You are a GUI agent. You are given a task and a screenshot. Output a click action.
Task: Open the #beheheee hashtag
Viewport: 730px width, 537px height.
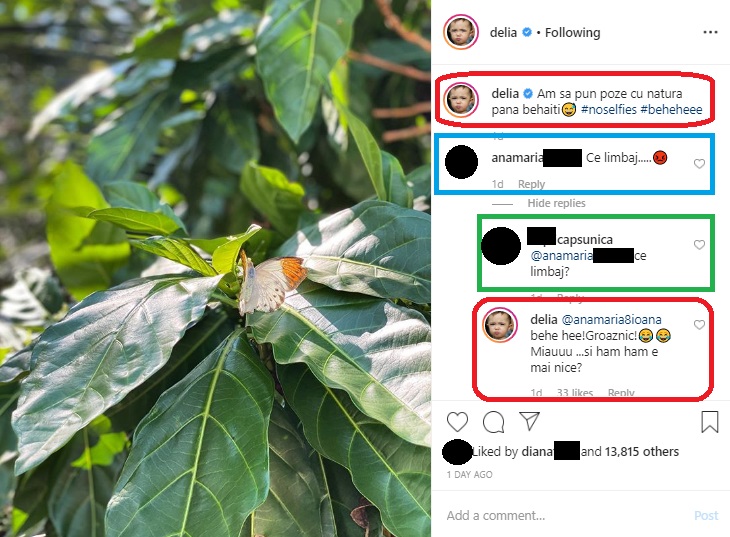[671, 109]
